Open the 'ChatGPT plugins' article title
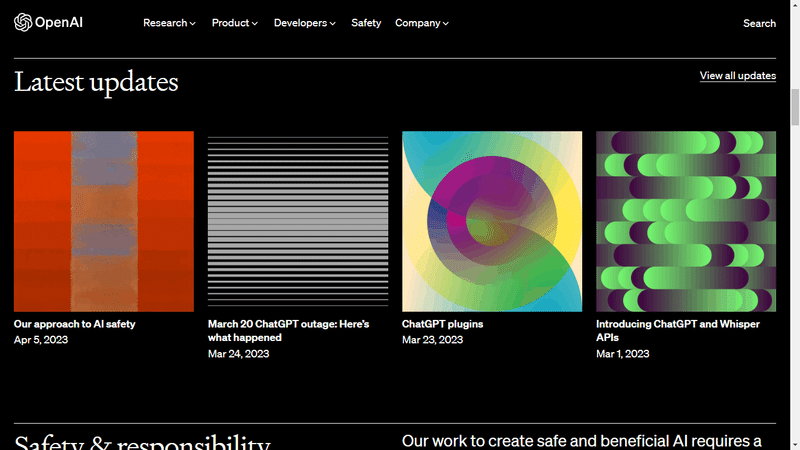This screenshot has height=450, width=800. pyautogui.click(x=442, y=324)
